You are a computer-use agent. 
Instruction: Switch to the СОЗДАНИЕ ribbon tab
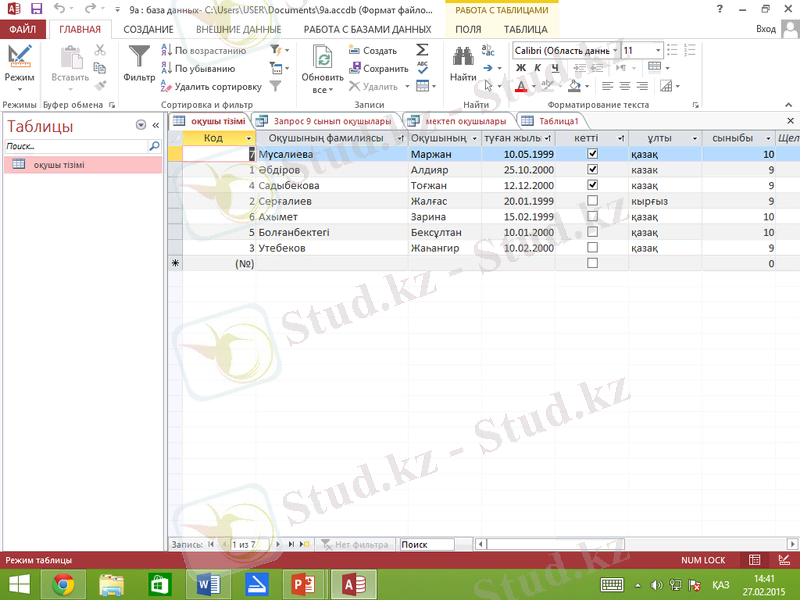point(148,30)
